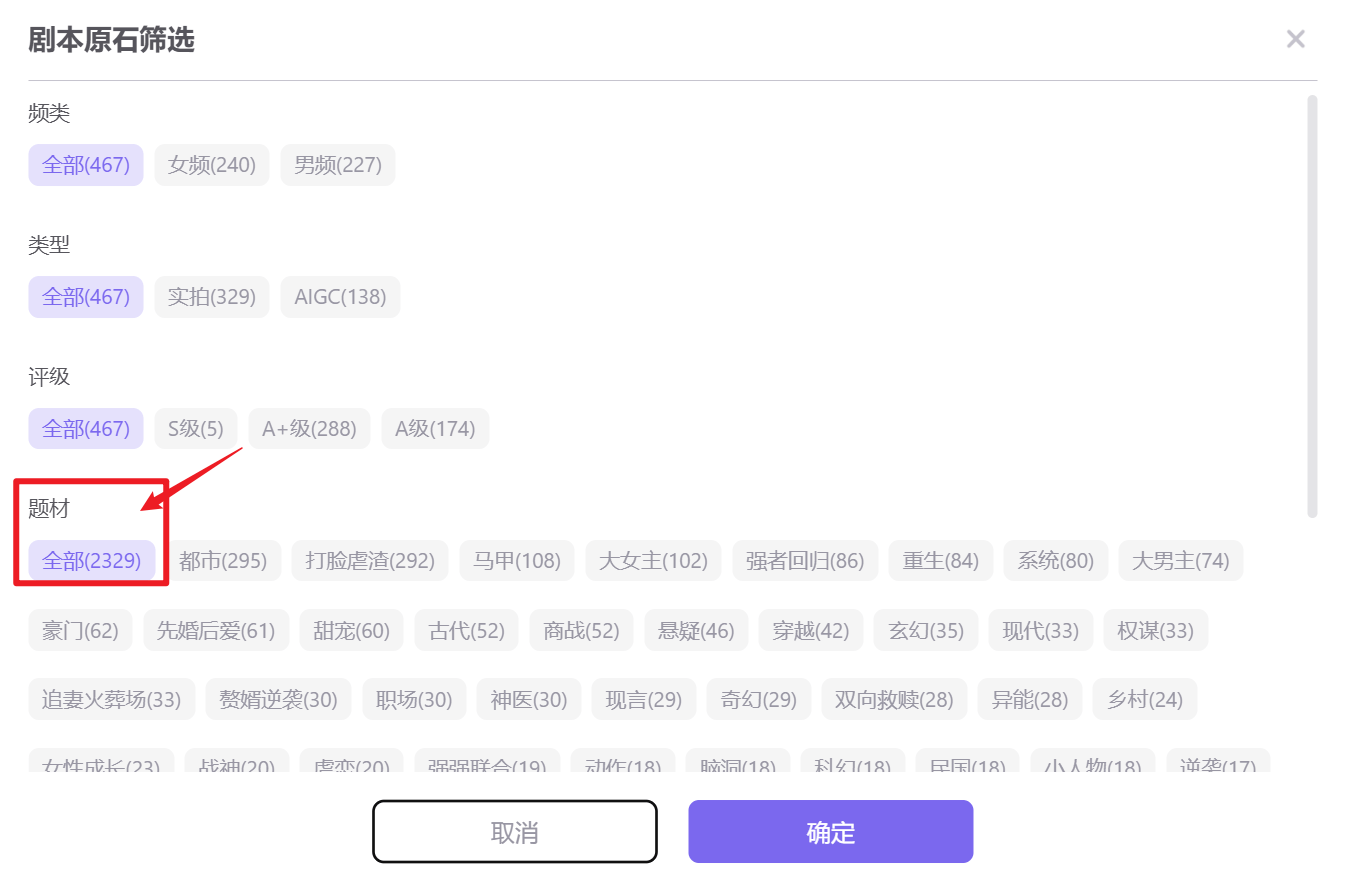
Task: Filter type by AIGC(138)
Action: coord(340,297)
